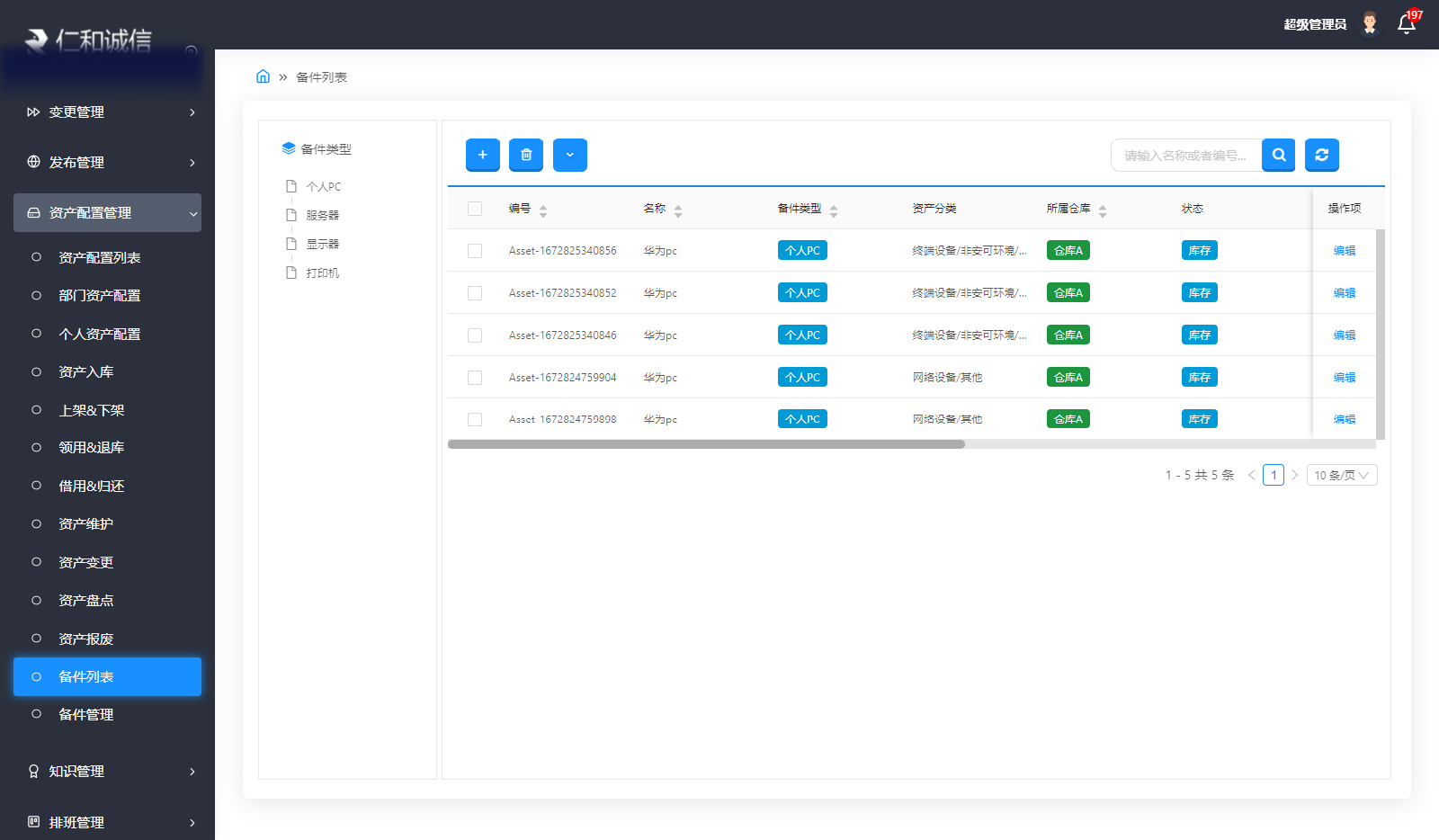Click the 备件类型 layers icon
Viewport: 1439px width, 840px height.
click(x=289, y=148)
